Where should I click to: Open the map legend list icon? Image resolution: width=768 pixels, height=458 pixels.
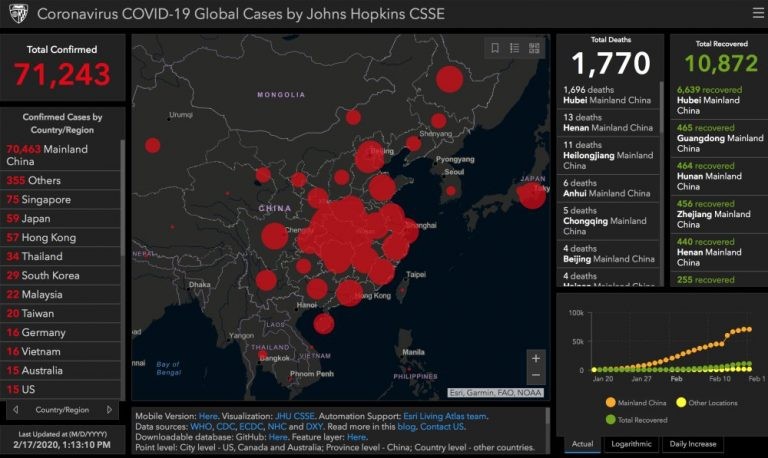514,47
